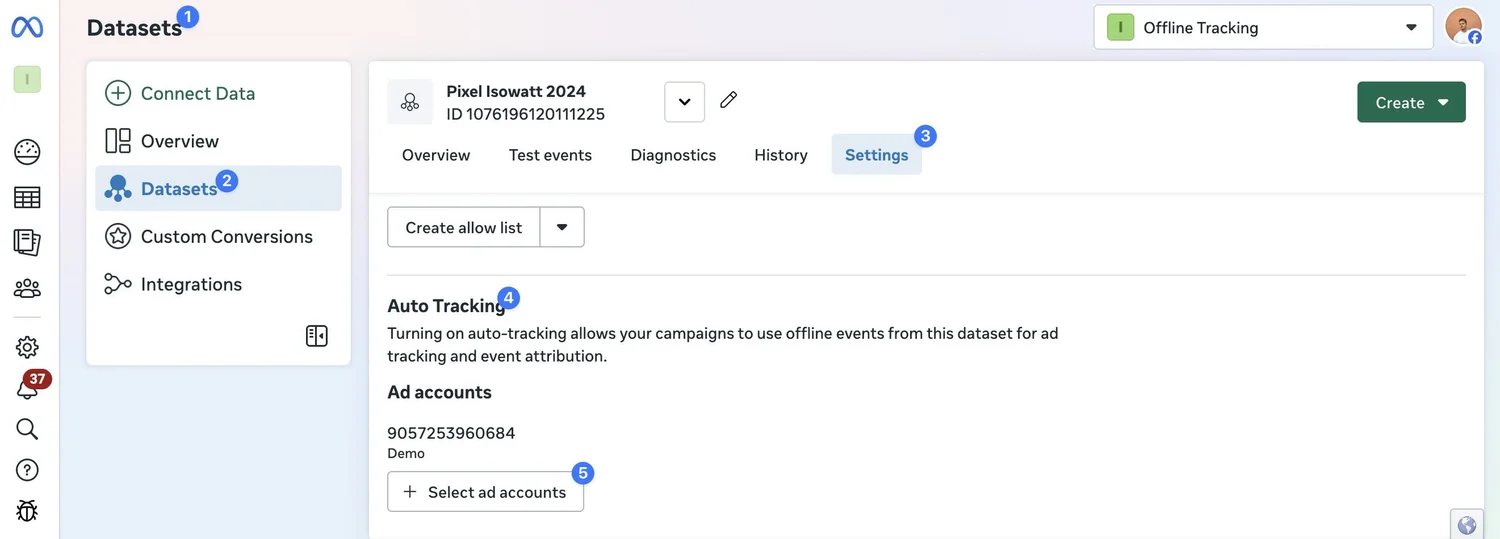Click the Ad accounts heading
Image resolution: width=1500 pixels, height=539 pixels.
pos(439,392)
